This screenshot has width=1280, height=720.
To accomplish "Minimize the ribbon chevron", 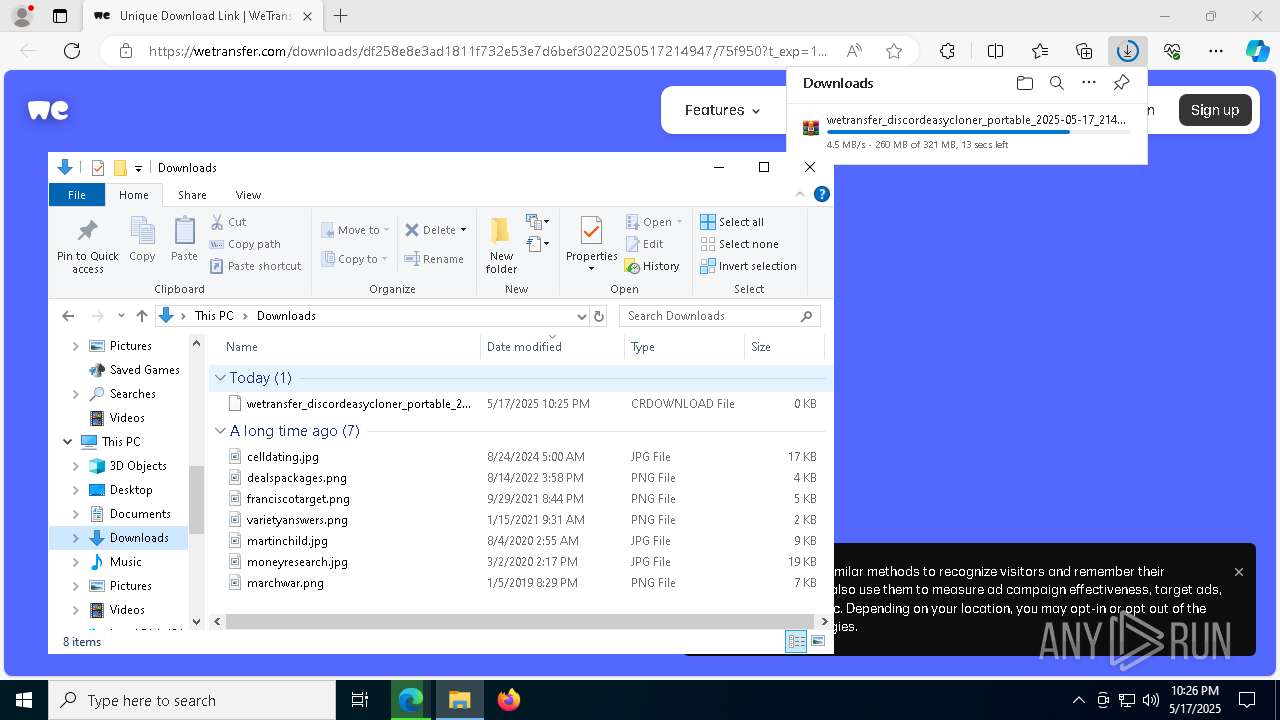I will (x=799, y=195).
